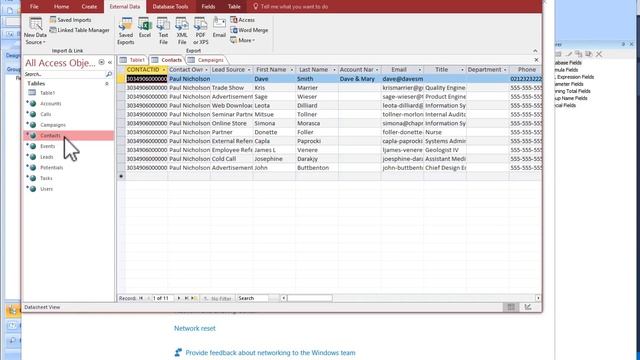This screenshot has height=360, width=640.
Task: Click the Josephine first name cell
Action: pos(274,159)
